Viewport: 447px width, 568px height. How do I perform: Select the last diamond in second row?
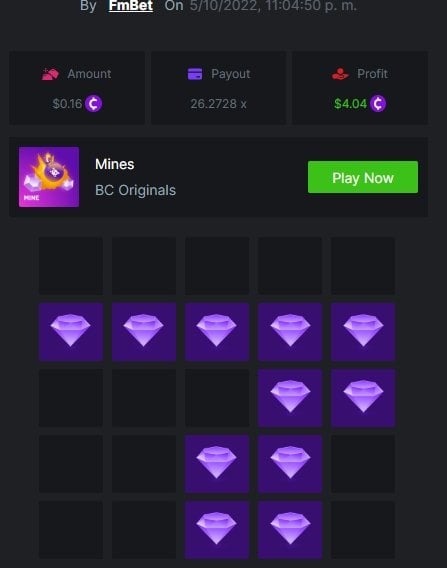[363, 332]
